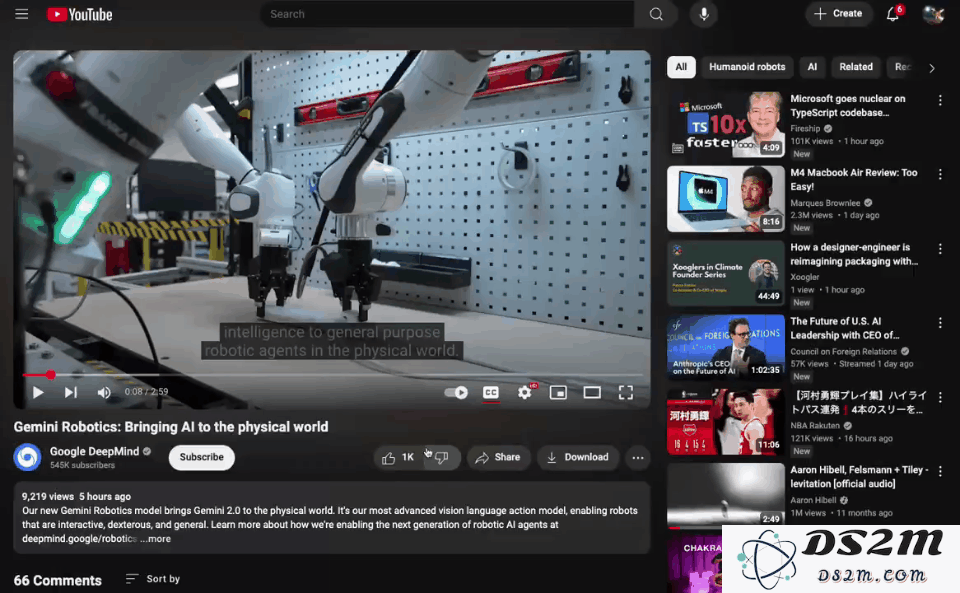960x593 pixels.
Task: Share the video
Action: (498, 457)
